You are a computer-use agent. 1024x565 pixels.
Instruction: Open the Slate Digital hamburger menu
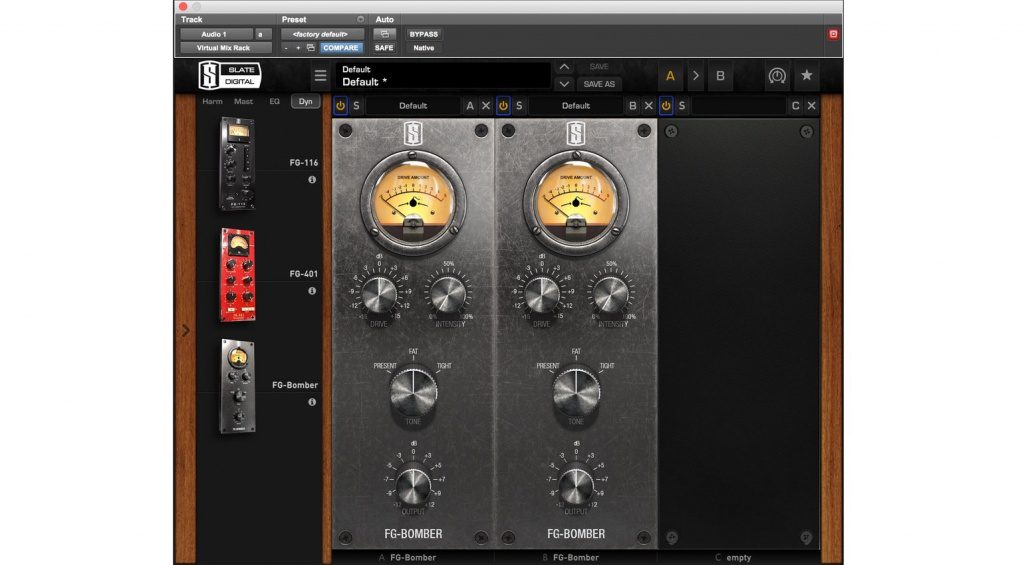[320, 76]
